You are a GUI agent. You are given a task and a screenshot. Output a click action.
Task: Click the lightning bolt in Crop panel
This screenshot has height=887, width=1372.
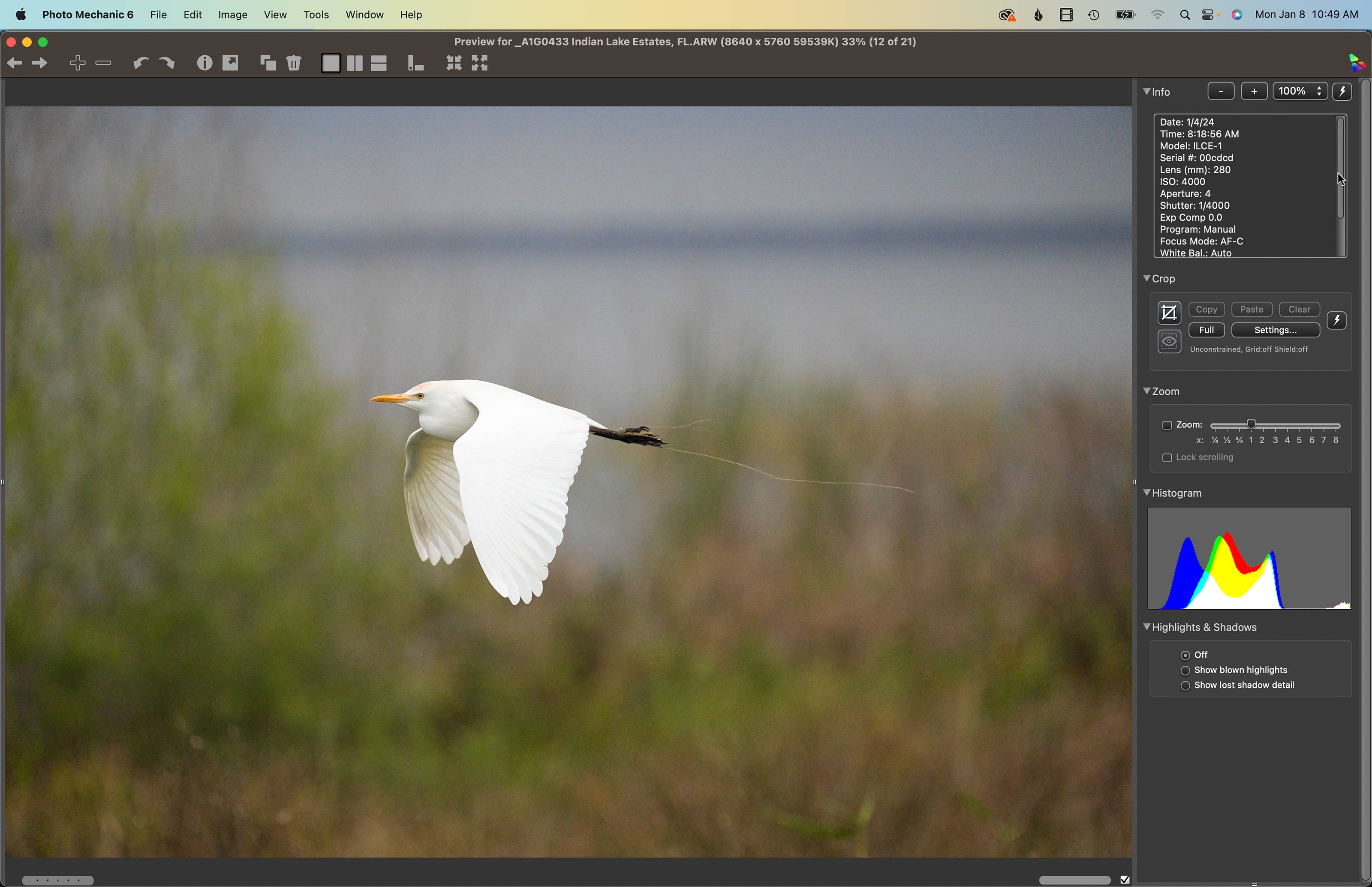pyautogui.click(x=1337, y=321)
